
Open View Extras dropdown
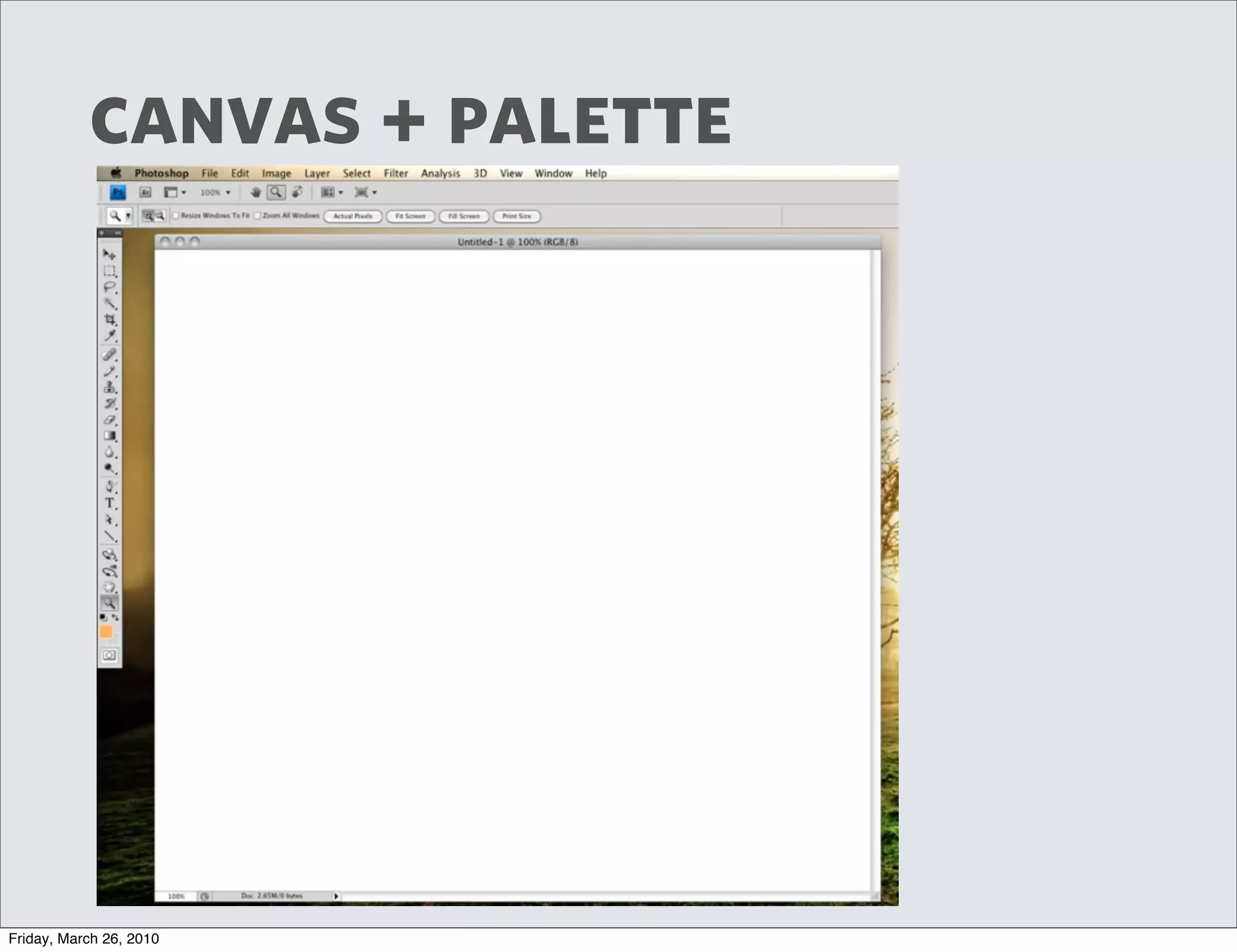175,193
